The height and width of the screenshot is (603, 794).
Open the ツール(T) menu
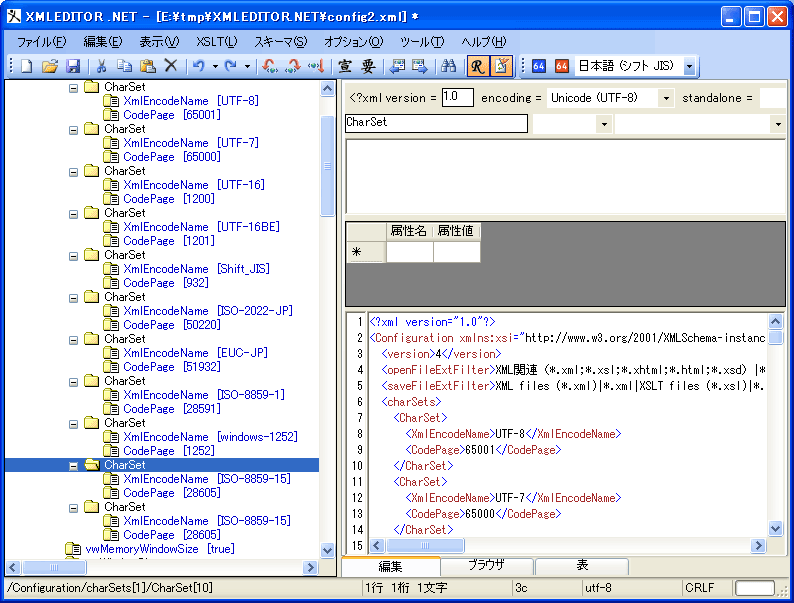(422, 42)
